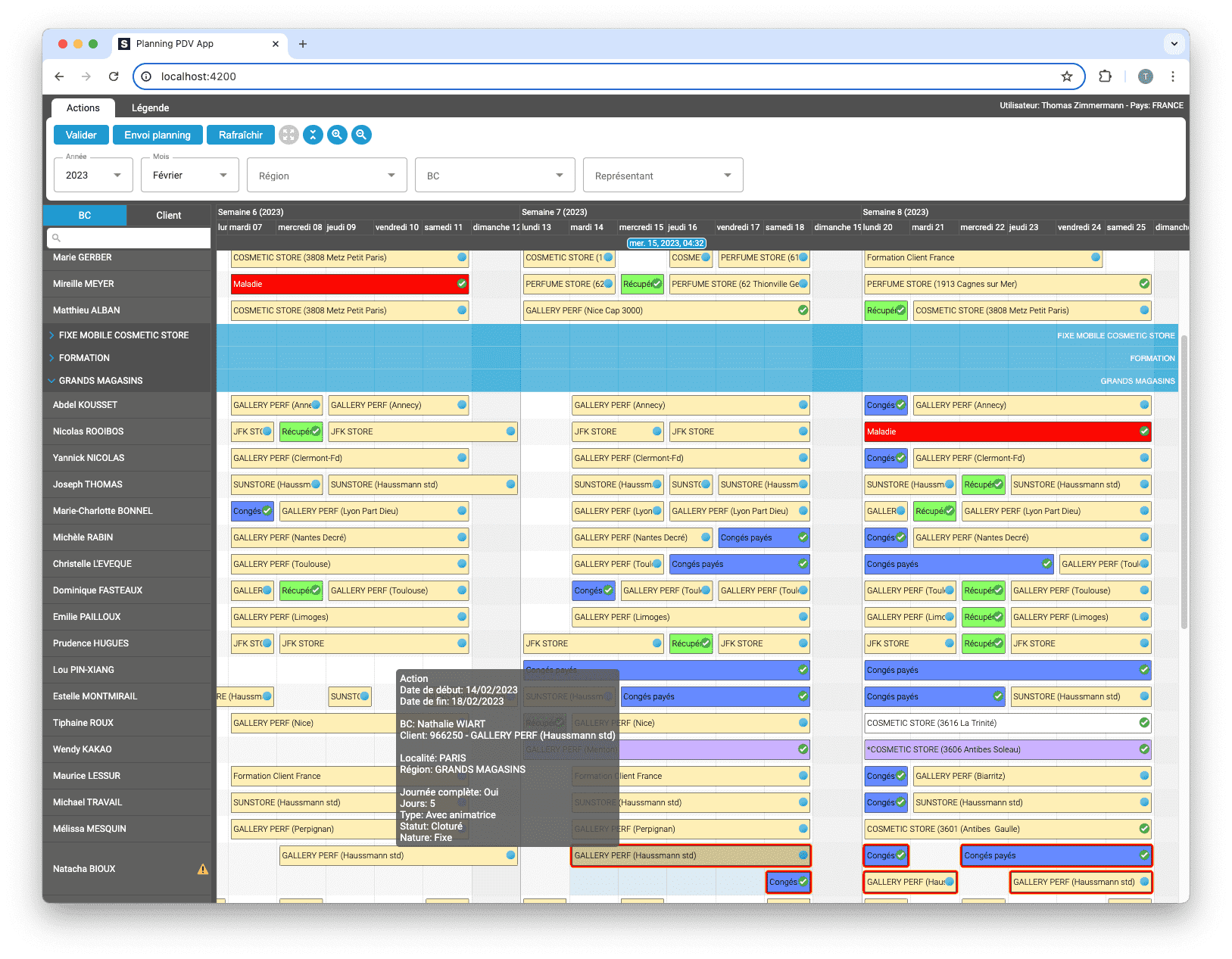Open the Région dropdown filter

tap(326, 175)
